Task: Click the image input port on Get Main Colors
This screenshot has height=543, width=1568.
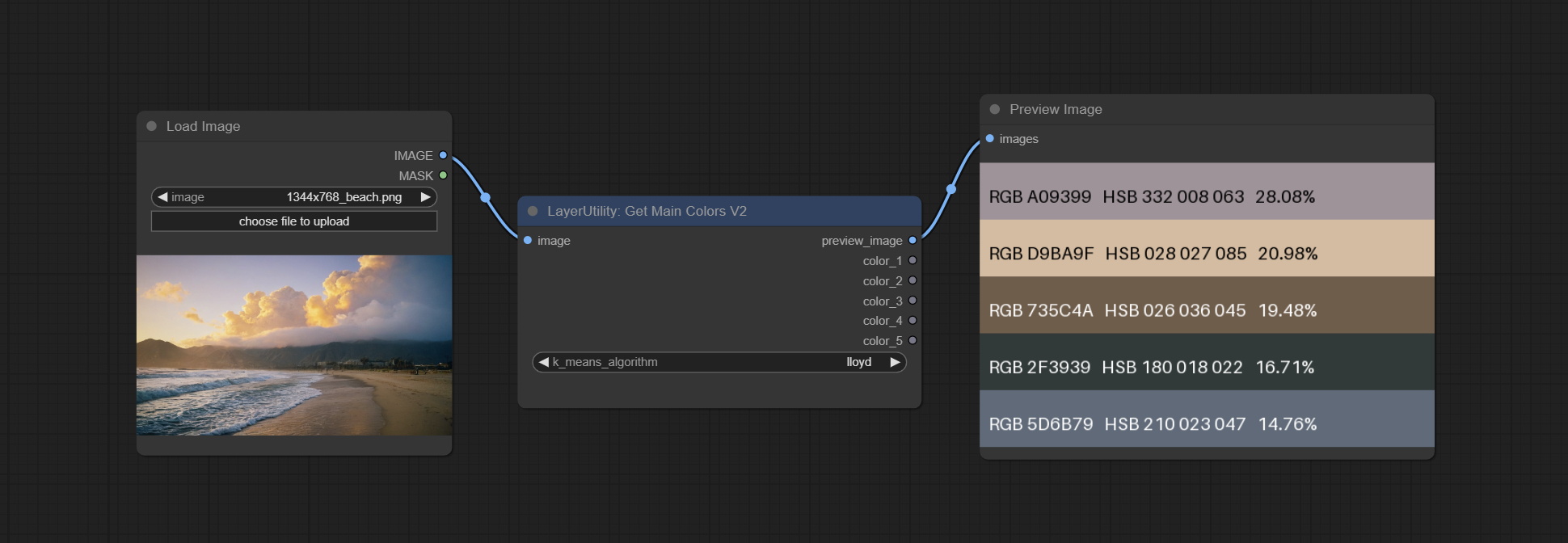Action: coord(528,240)
